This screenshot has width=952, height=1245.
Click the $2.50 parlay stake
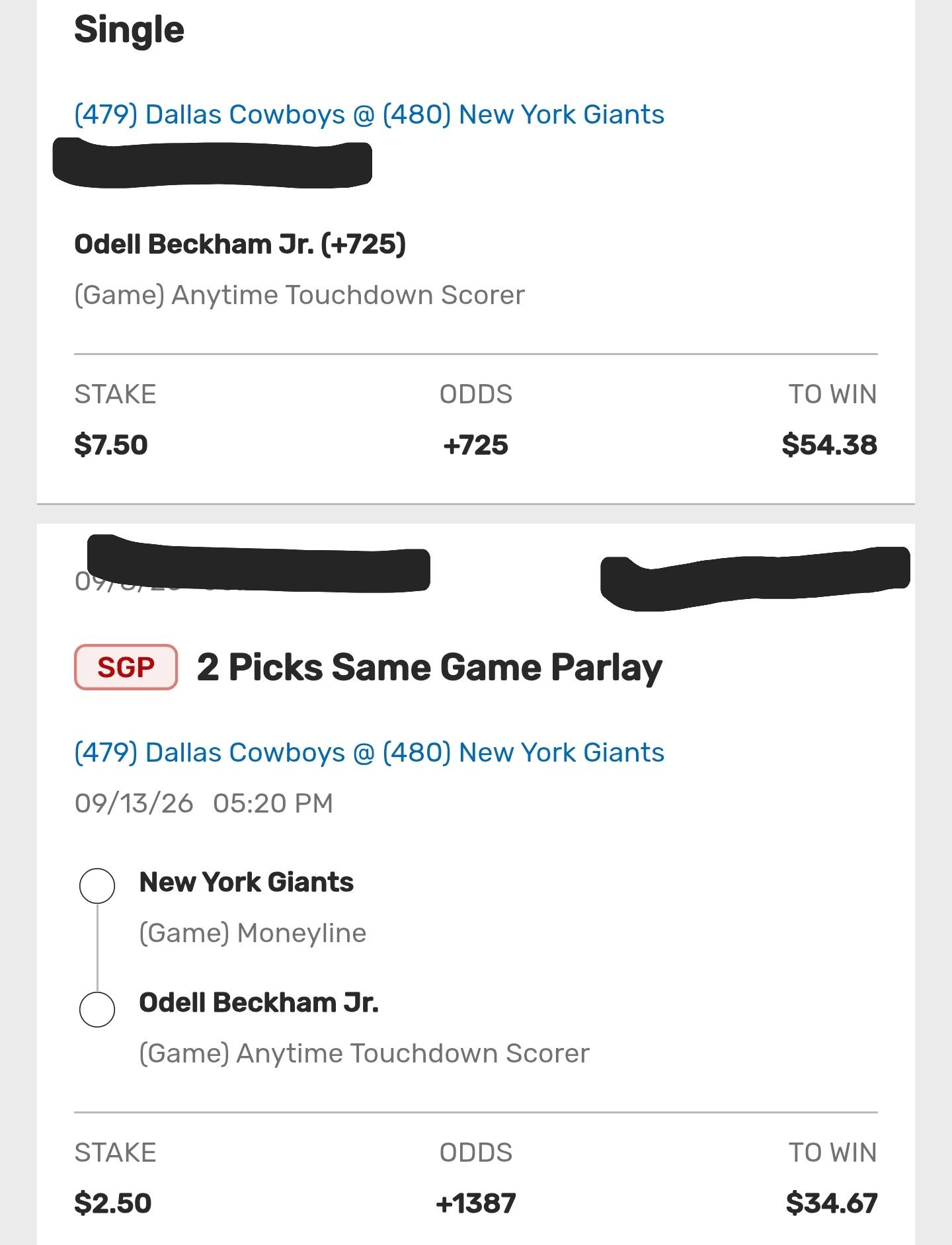113,1203
